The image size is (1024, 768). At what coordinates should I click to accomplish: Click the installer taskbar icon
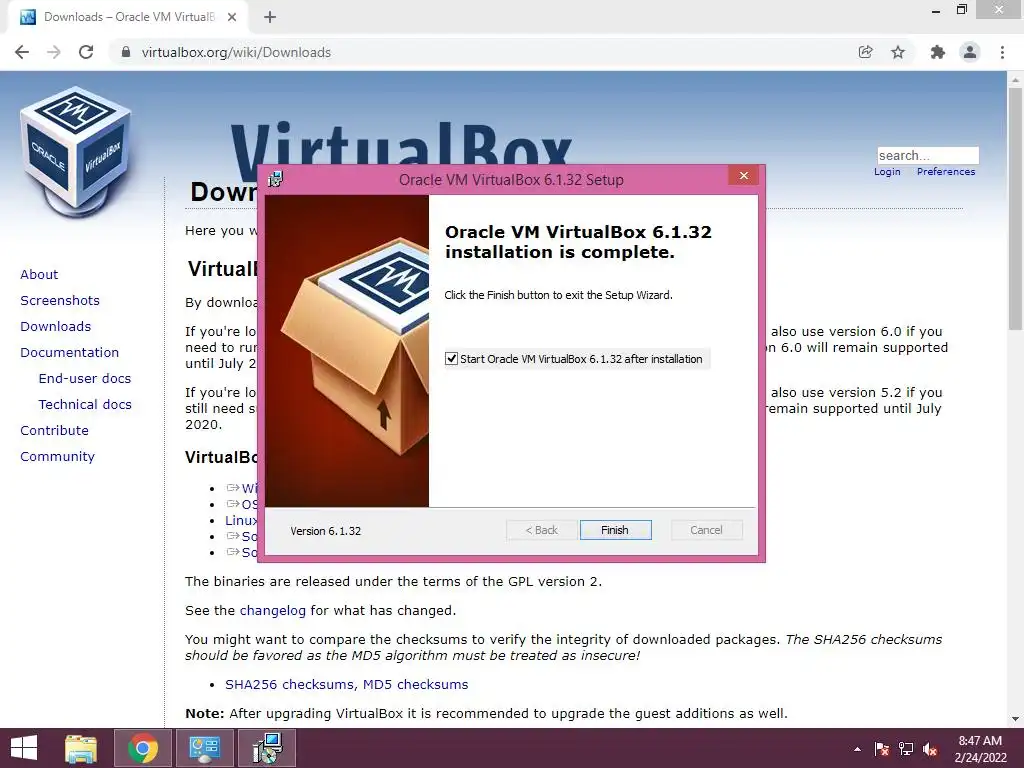[267, 748]
